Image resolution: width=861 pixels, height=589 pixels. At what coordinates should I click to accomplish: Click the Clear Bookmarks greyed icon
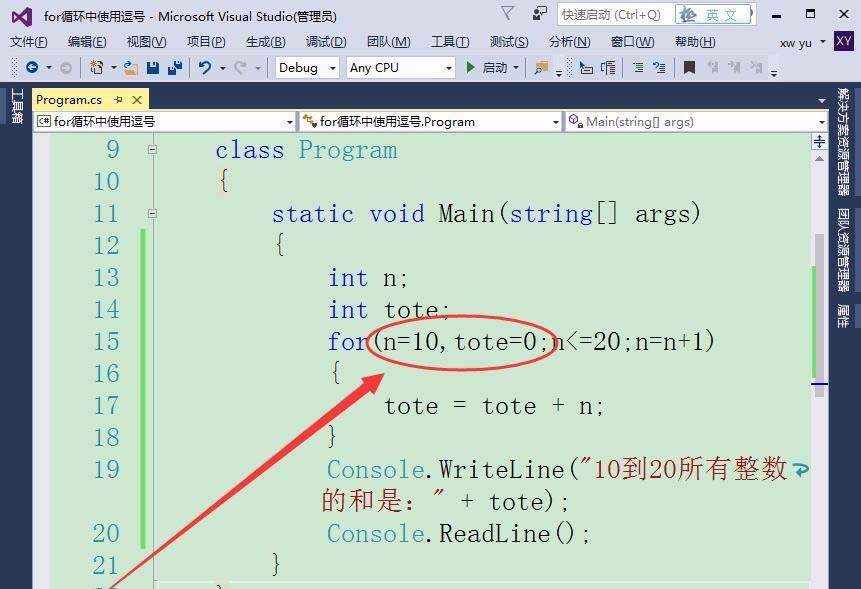pos(756,68)
